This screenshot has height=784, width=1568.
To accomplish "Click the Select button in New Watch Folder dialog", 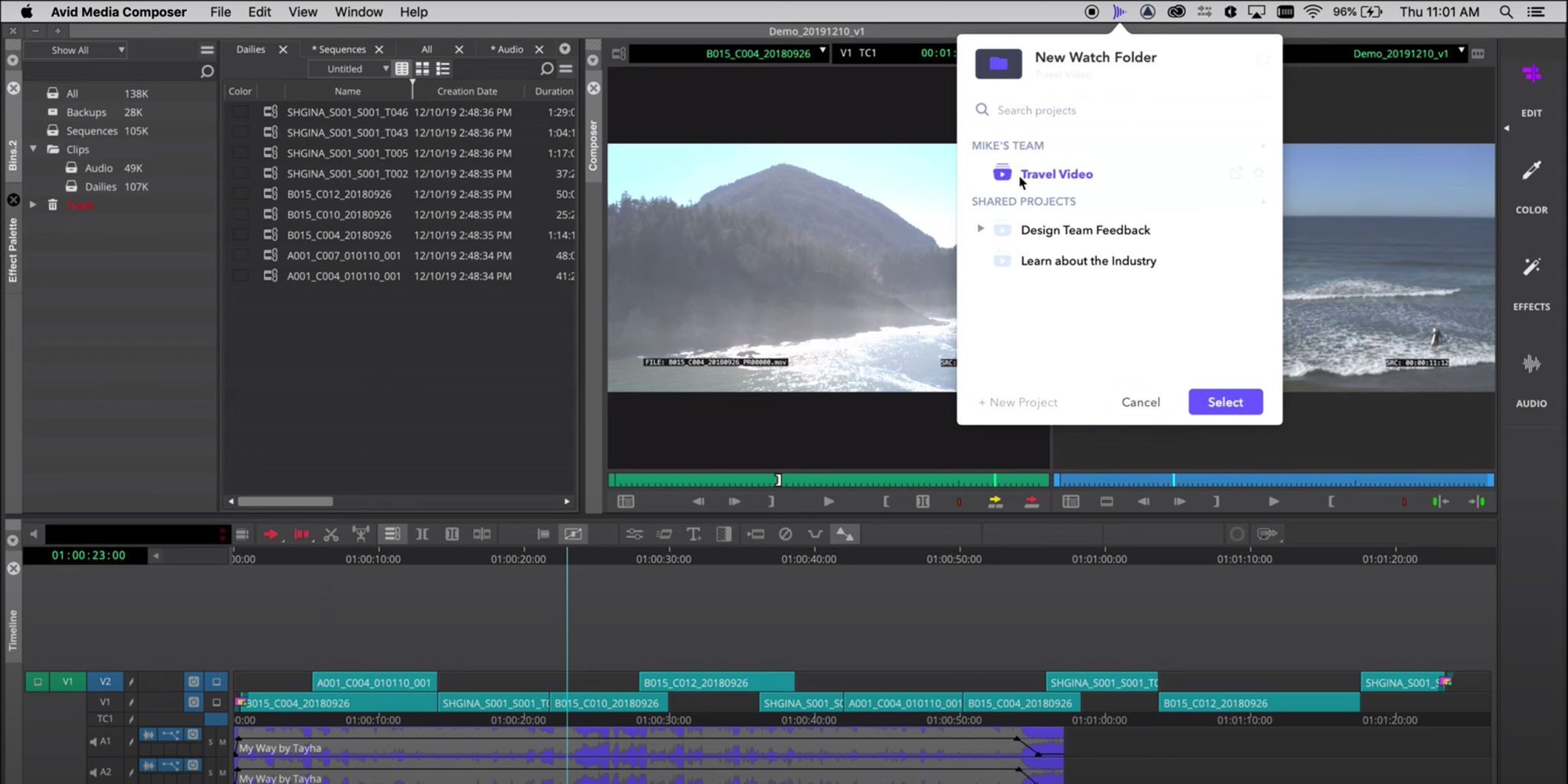I will click(x=1225, y=402).
